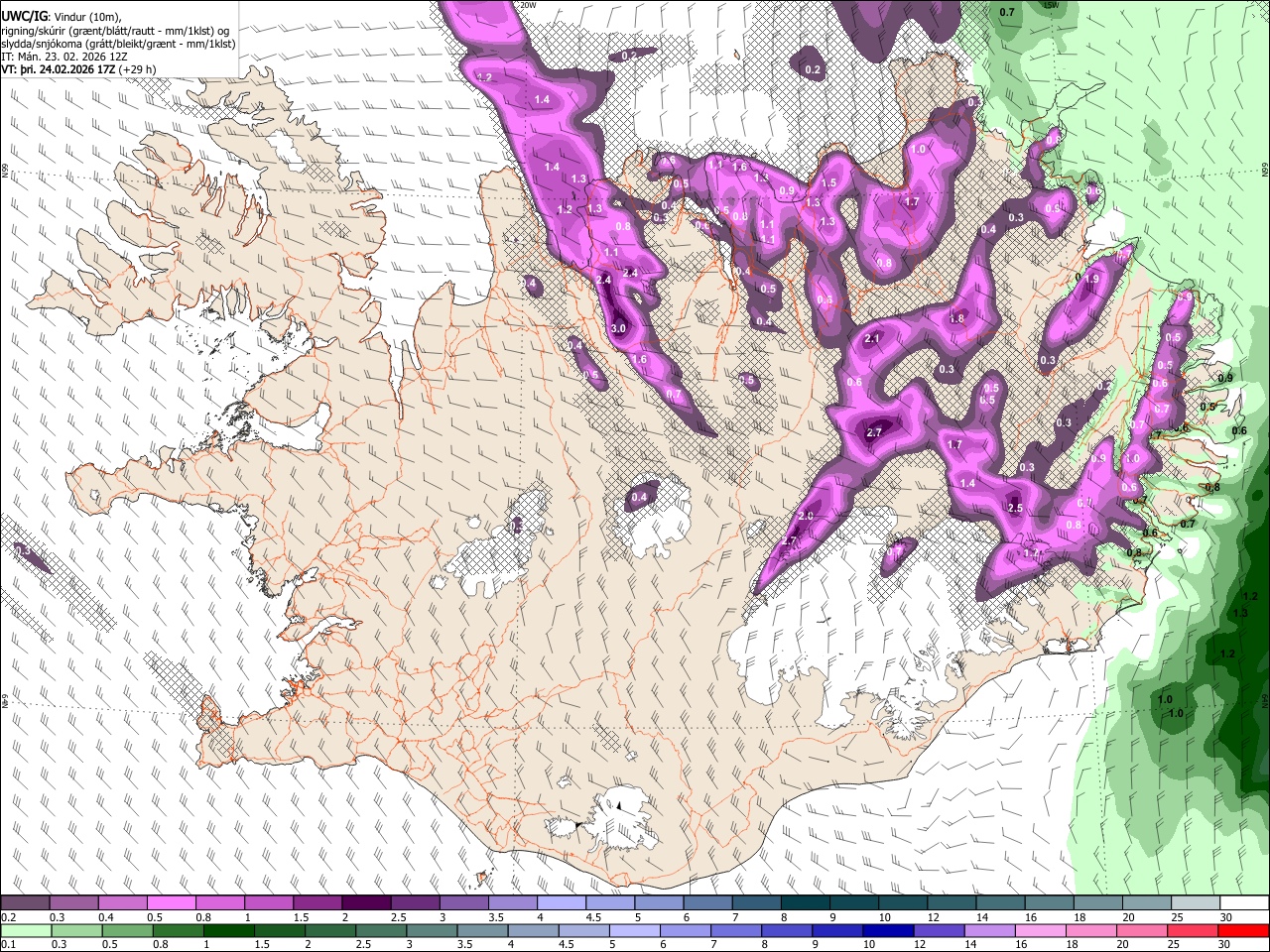Click the 1.3 rainfall value in the dark green offshore area

[x=1240, y=614]
